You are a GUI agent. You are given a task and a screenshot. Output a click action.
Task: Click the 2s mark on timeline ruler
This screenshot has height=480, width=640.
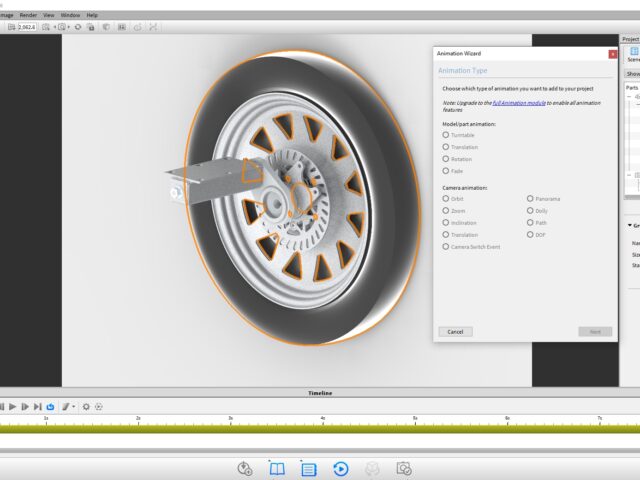point(138,418)
